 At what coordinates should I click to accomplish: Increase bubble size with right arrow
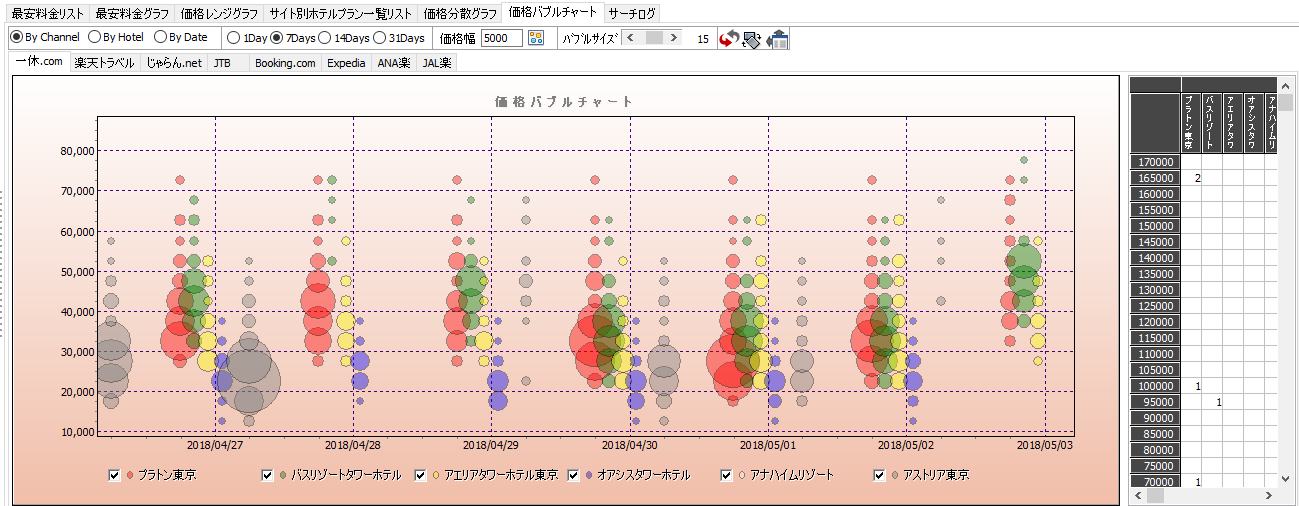point(675,38)
